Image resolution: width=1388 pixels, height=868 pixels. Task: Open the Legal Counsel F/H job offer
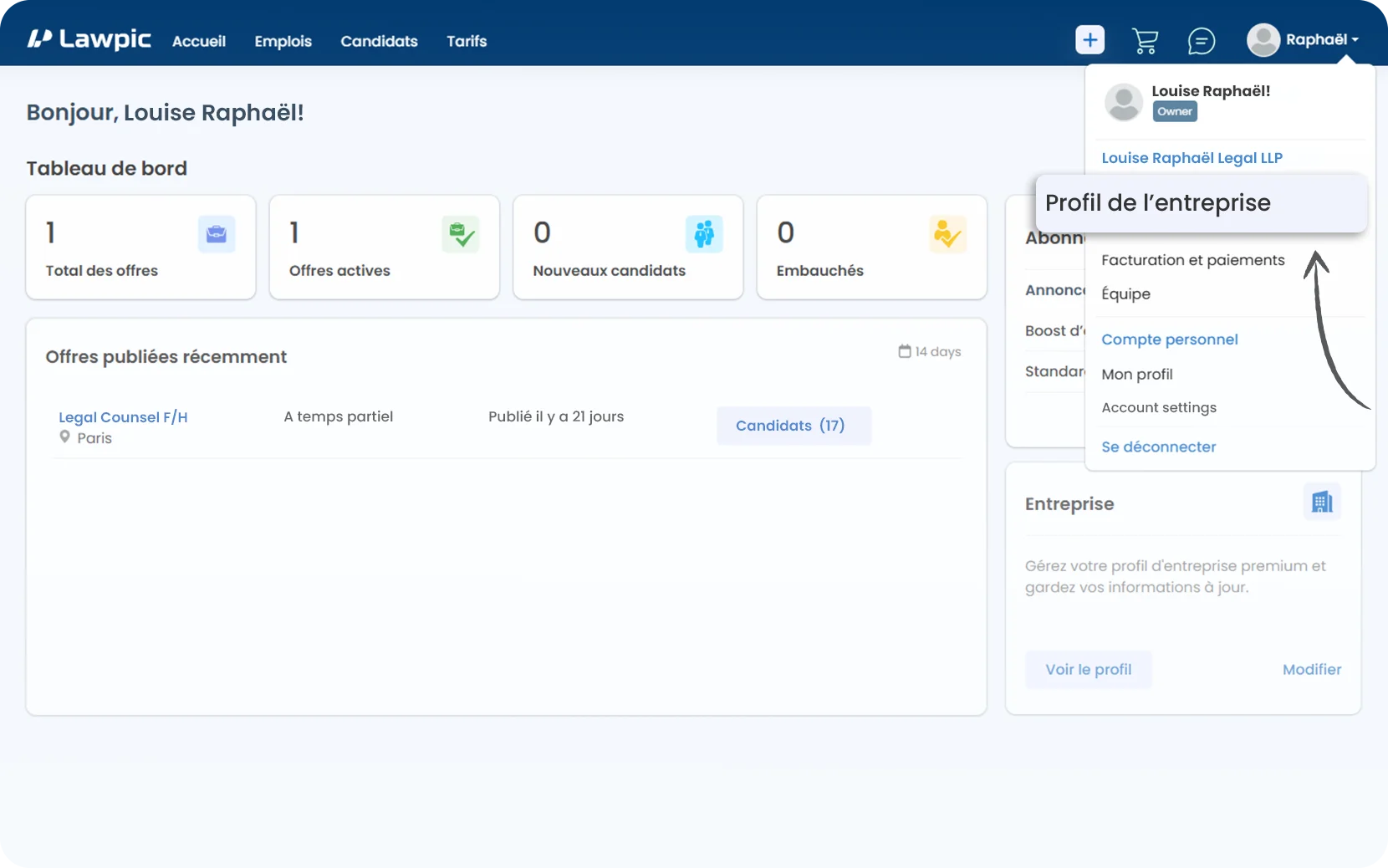coord(123,417)
